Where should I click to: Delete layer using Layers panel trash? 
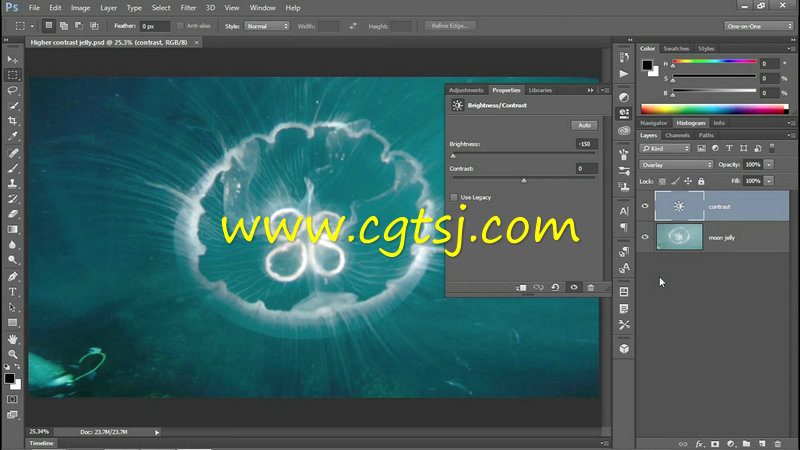click(778, 444)
